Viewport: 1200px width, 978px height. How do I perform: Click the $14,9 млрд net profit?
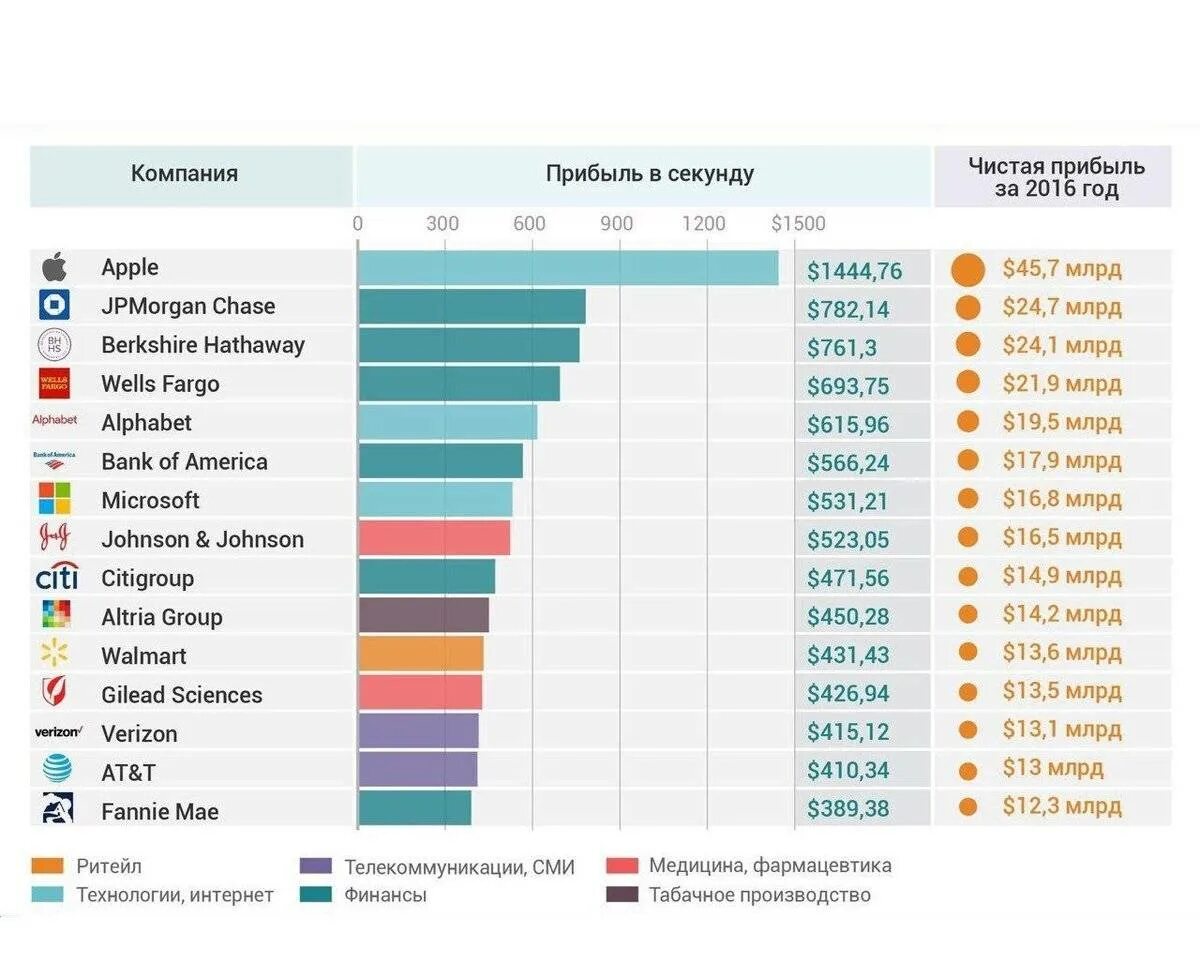point(1062,576)
